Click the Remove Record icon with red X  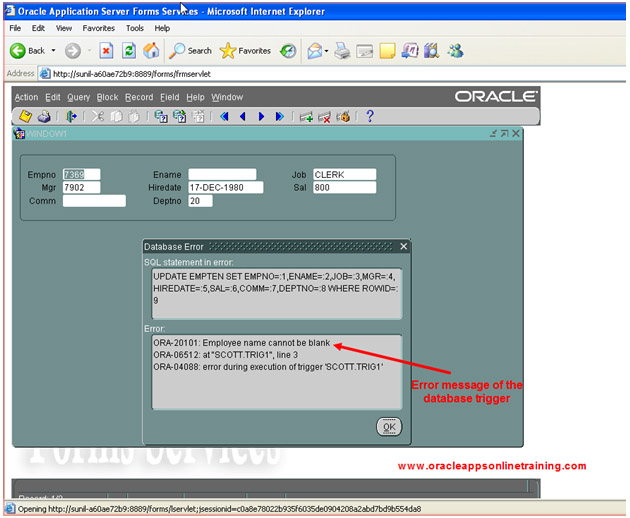pyautogui.click(x=324, y=117)
